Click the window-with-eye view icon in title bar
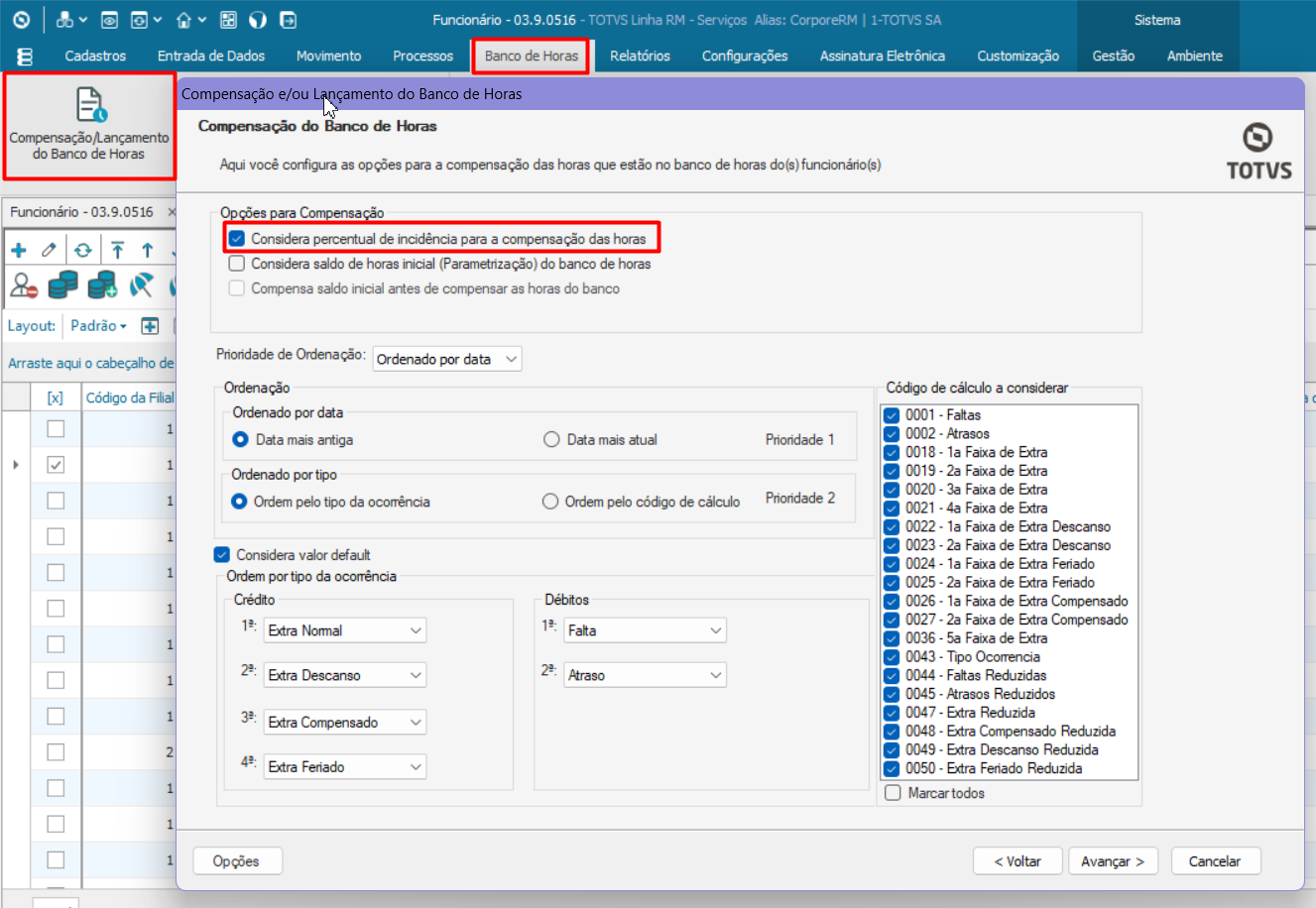The height and width of the screenshot is (908, 1316). point(109,20)
